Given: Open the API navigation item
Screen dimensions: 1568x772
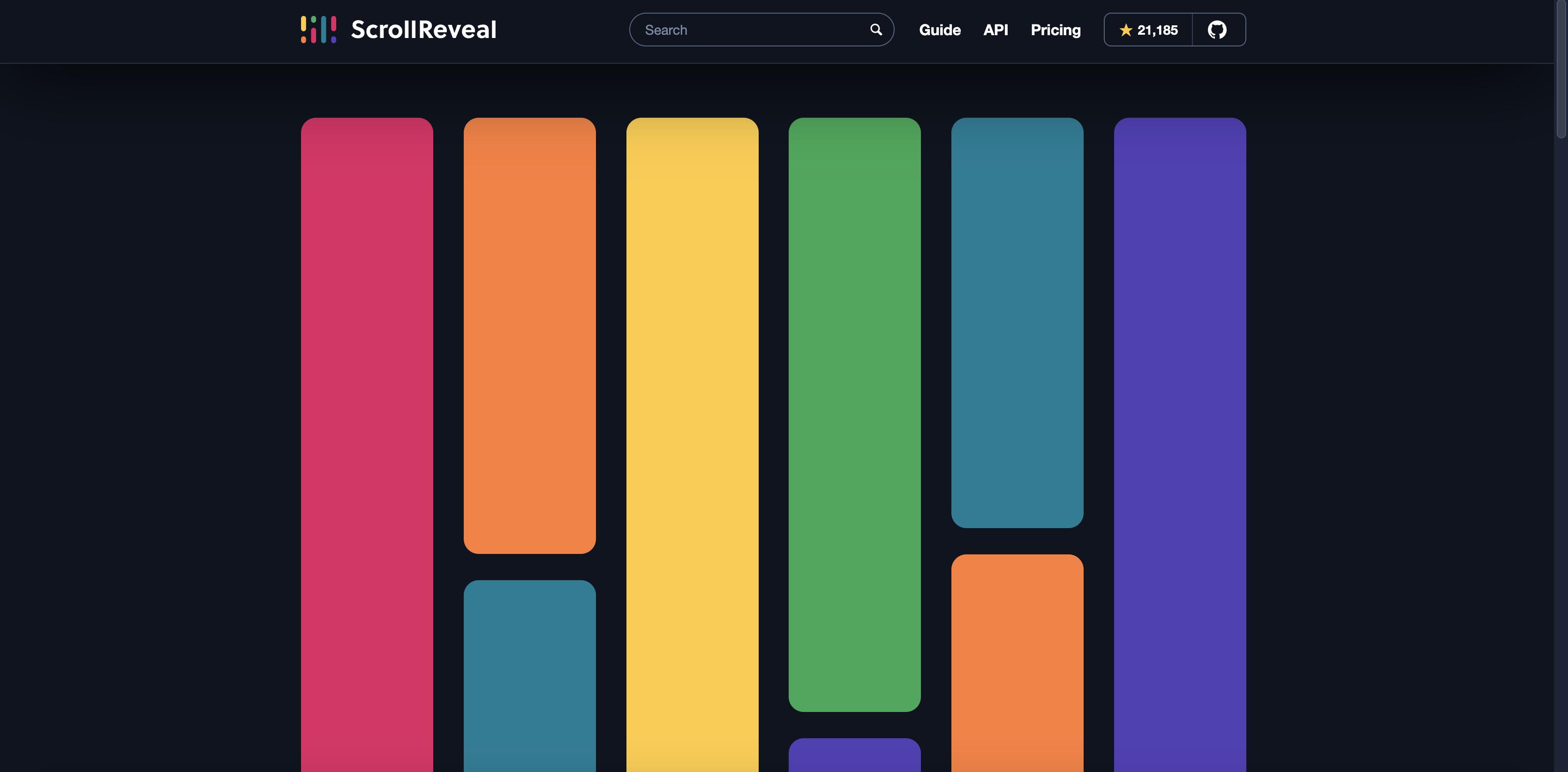Looking at the screenshot, I should point(995,30).
